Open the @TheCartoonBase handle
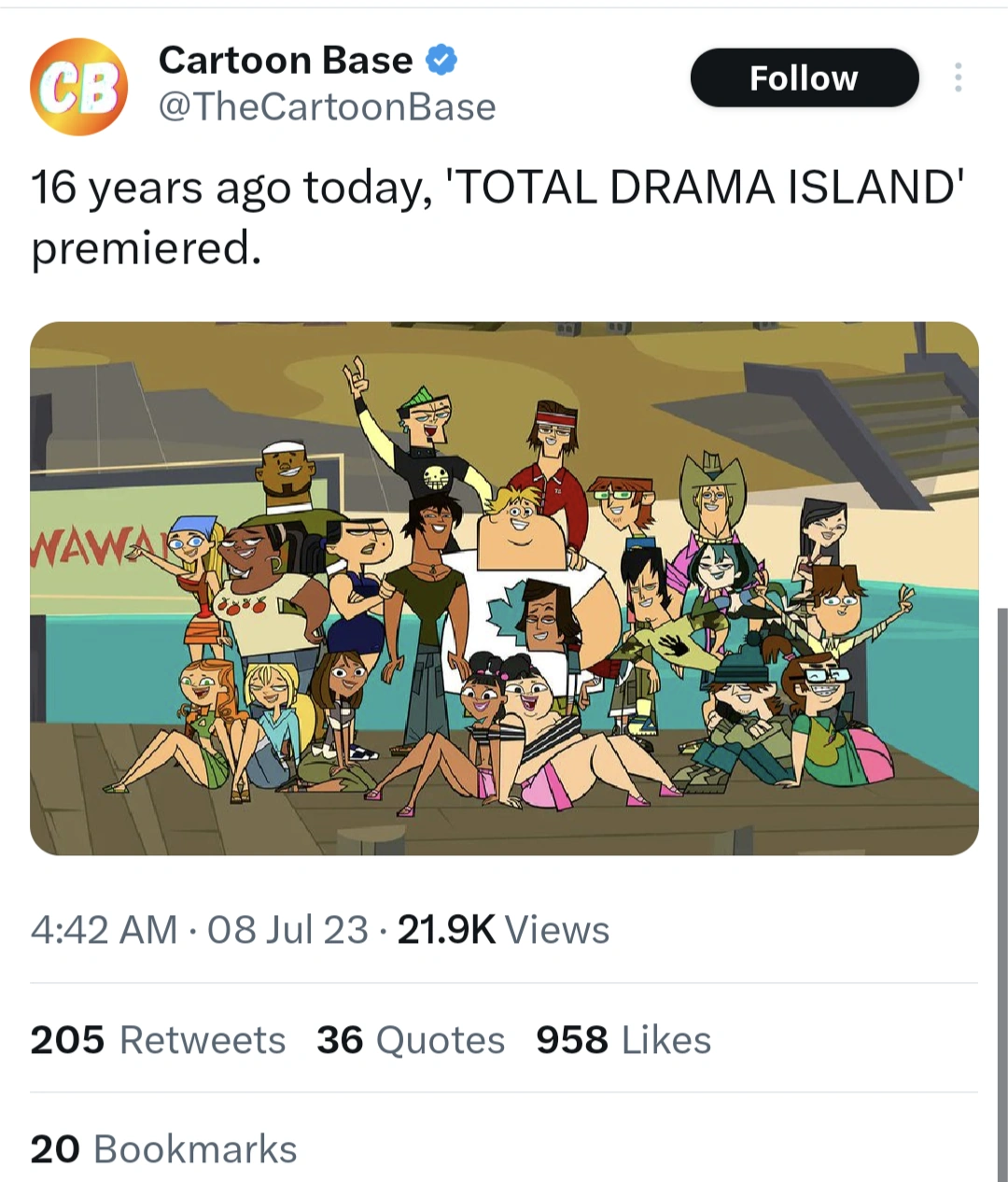1008x1182 pixels. coord(329,107)
